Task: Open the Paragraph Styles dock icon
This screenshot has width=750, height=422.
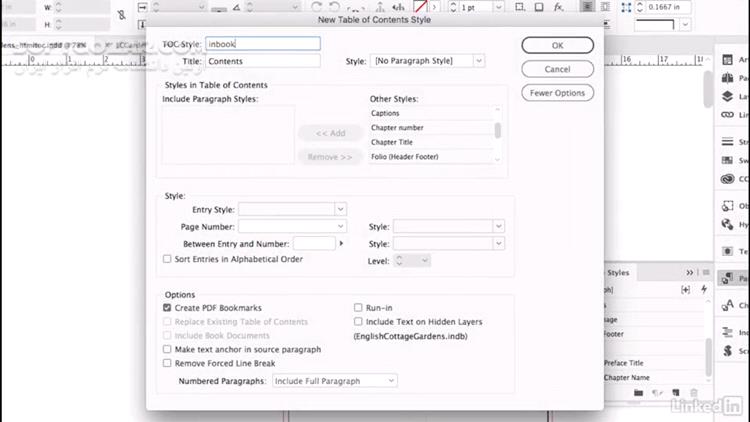Action: (728, 278)
